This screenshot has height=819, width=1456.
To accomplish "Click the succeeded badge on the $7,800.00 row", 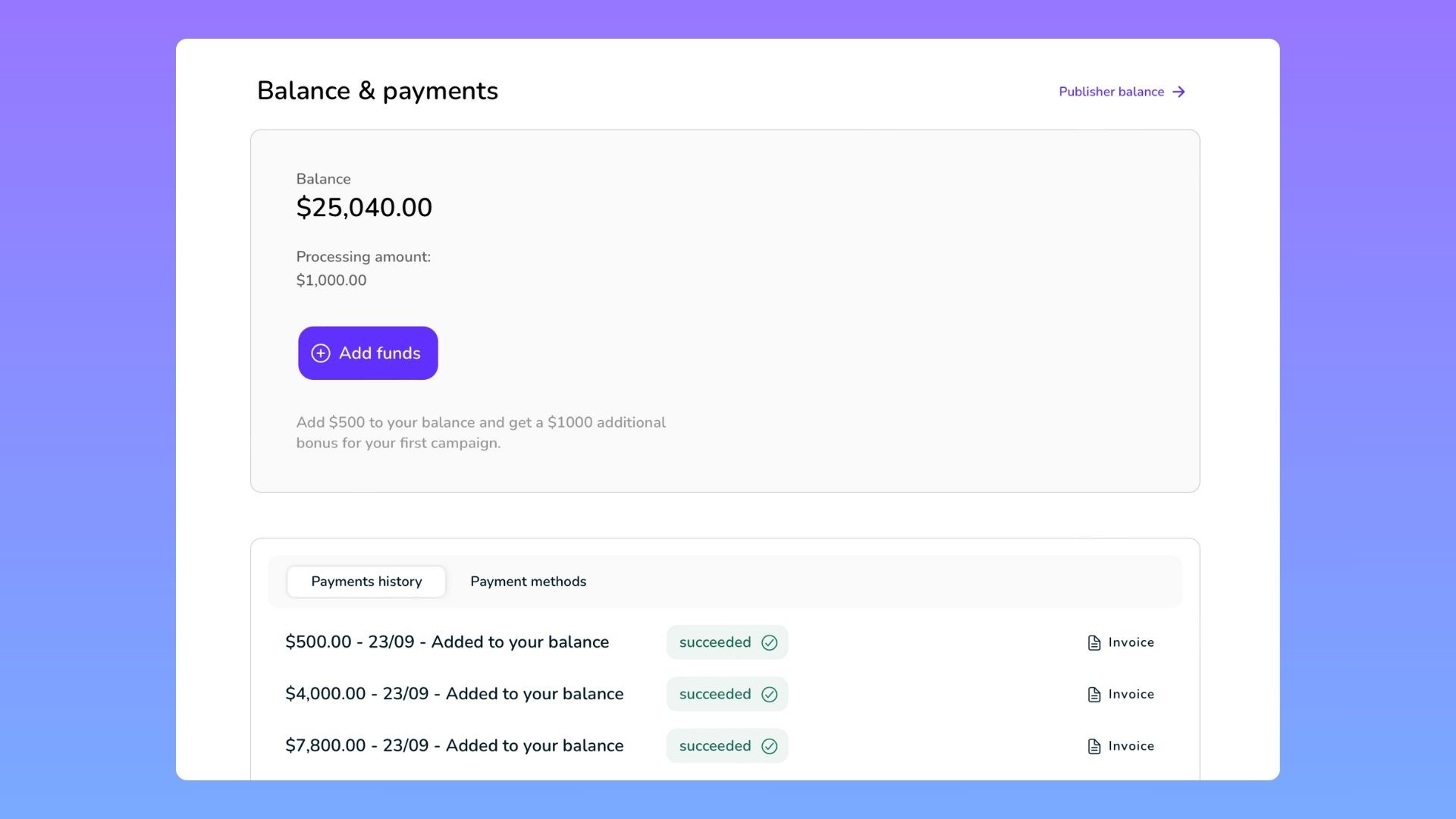I will 726,746.
